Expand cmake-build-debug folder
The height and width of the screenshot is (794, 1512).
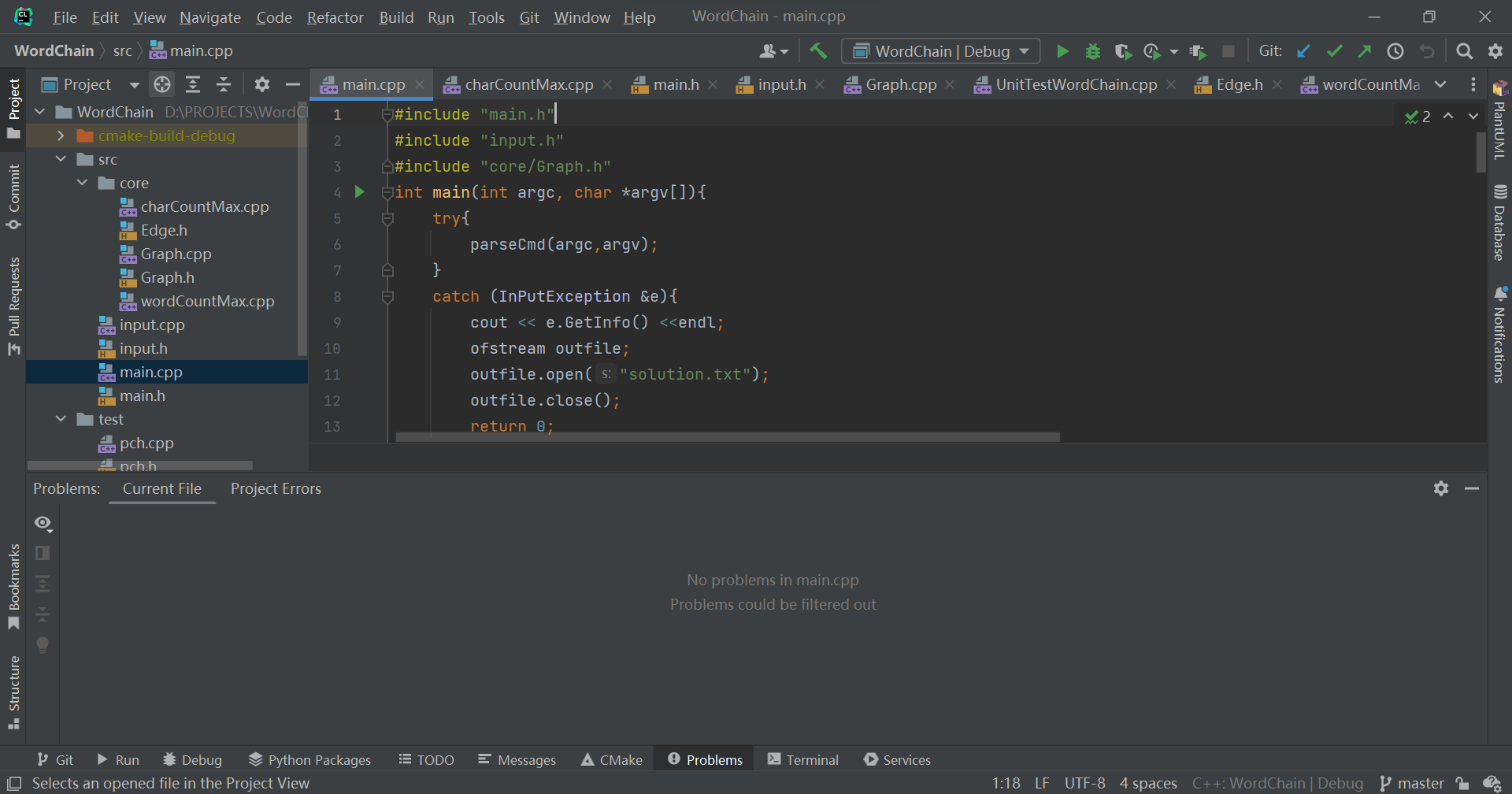point(61,135)
